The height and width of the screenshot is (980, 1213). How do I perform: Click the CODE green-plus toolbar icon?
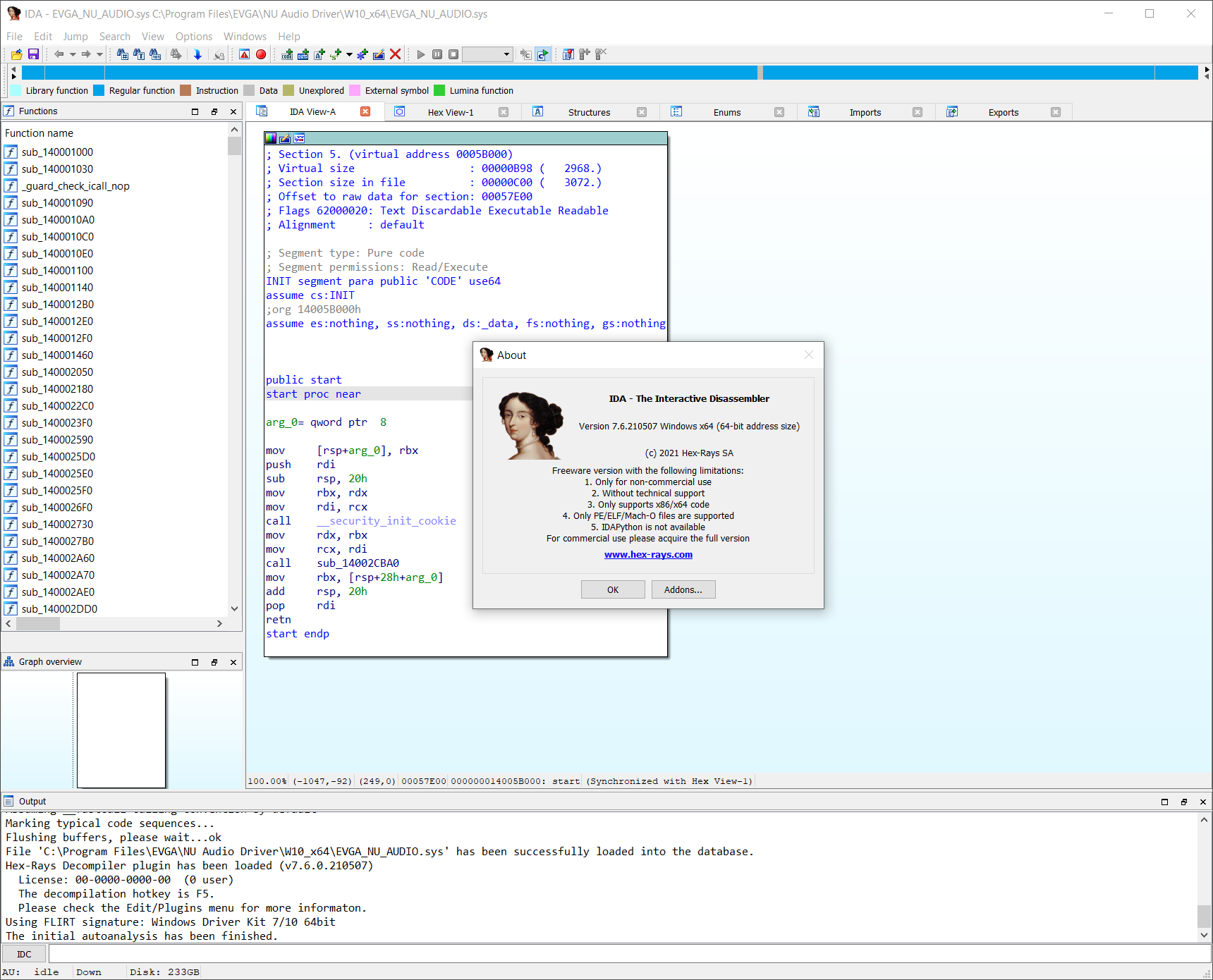(287, 54)
